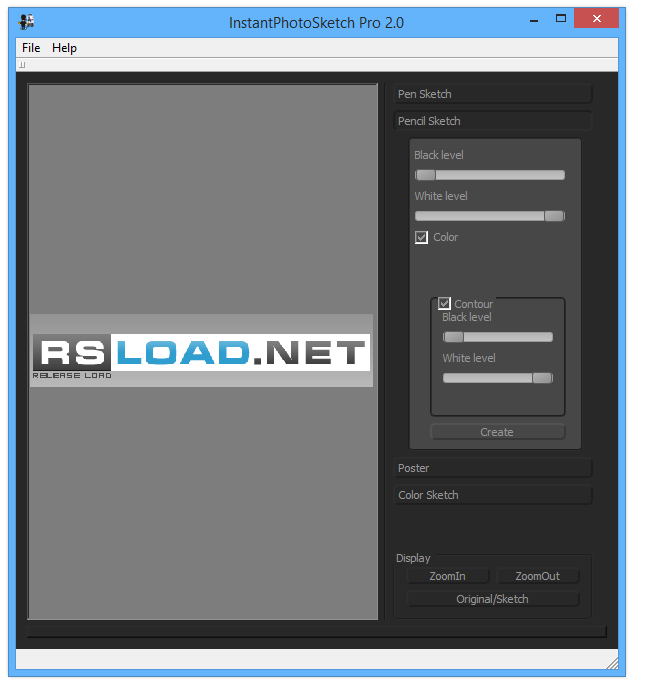This screenshot has height=689, width=648.
Task: Collapse the Pencil Sketch section
Action: pos(492,121)
